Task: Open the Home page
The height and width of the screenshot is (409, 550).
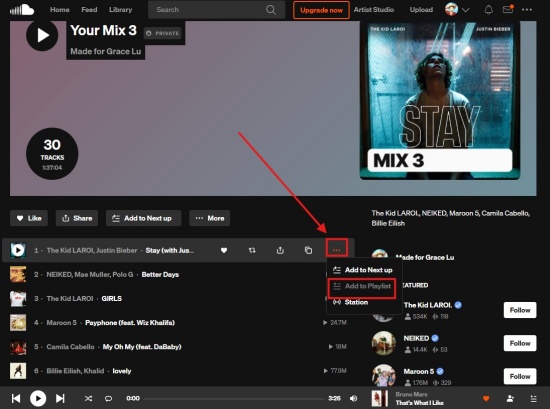Action: pos(60,10)
